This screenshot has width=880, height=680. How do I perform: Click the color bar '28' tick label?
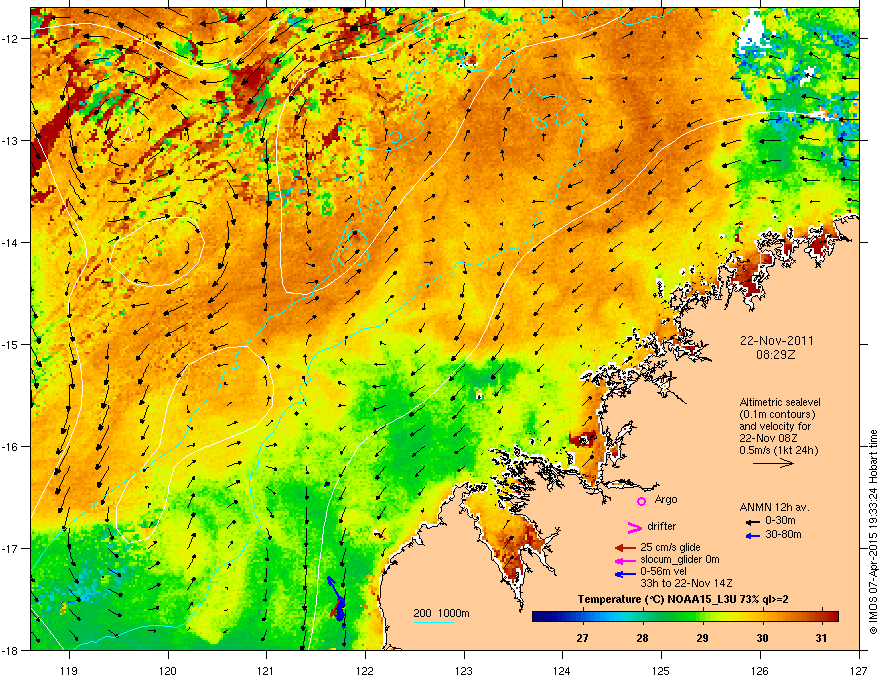643,638
